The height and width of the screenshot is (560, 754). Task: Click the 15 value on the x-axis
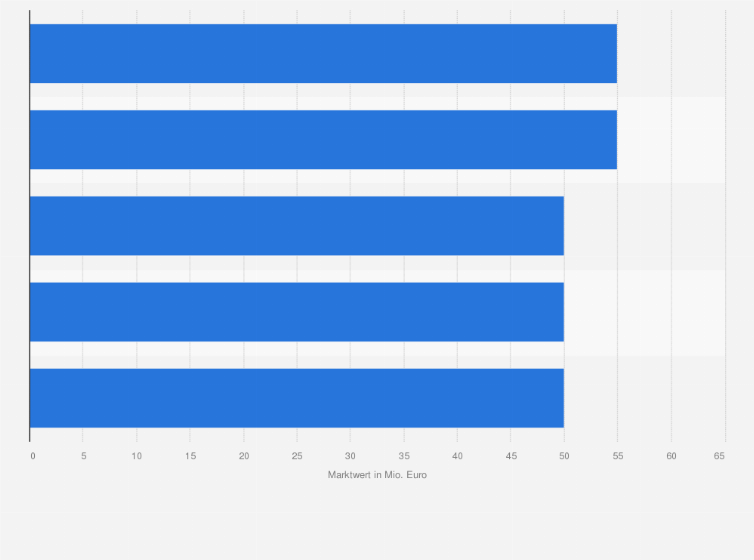click(190, 456)
